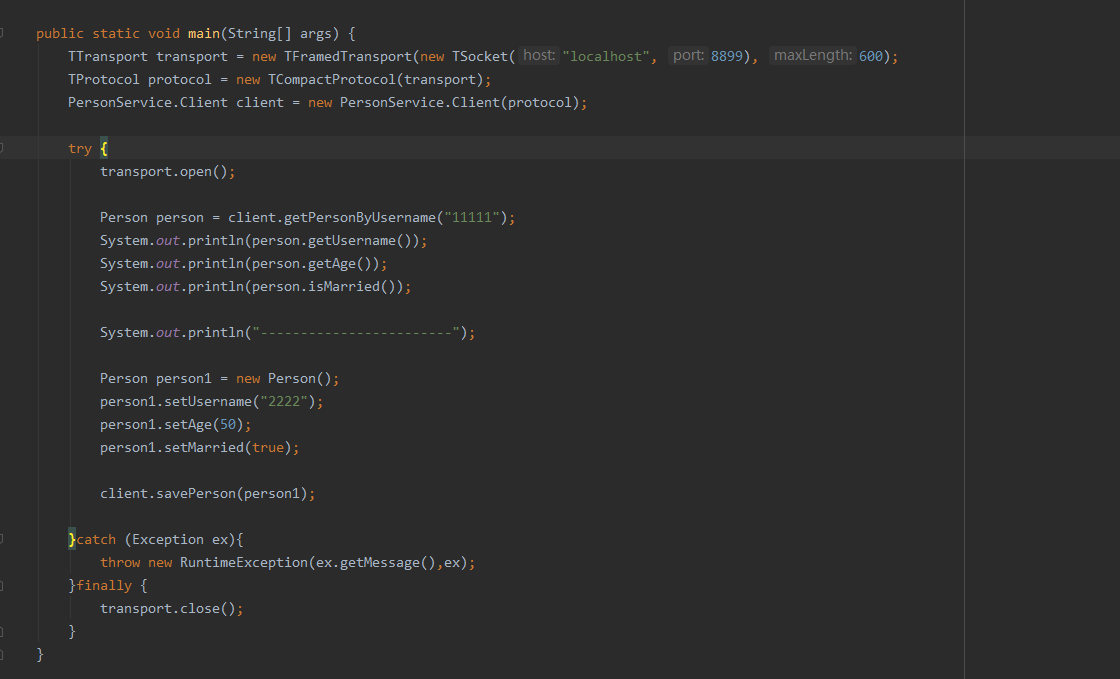Click the 'maxLength:' parameter hint
This screenshot has height=679, width=1120.
tap(813, 55)
